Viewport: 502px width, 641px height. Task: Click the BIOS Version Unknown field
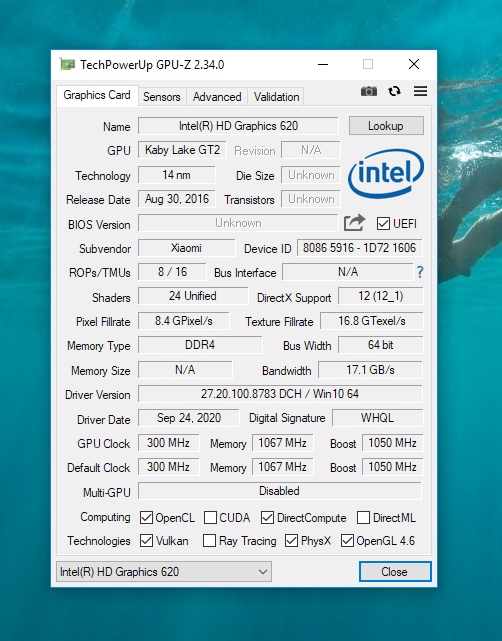(238, 223)
